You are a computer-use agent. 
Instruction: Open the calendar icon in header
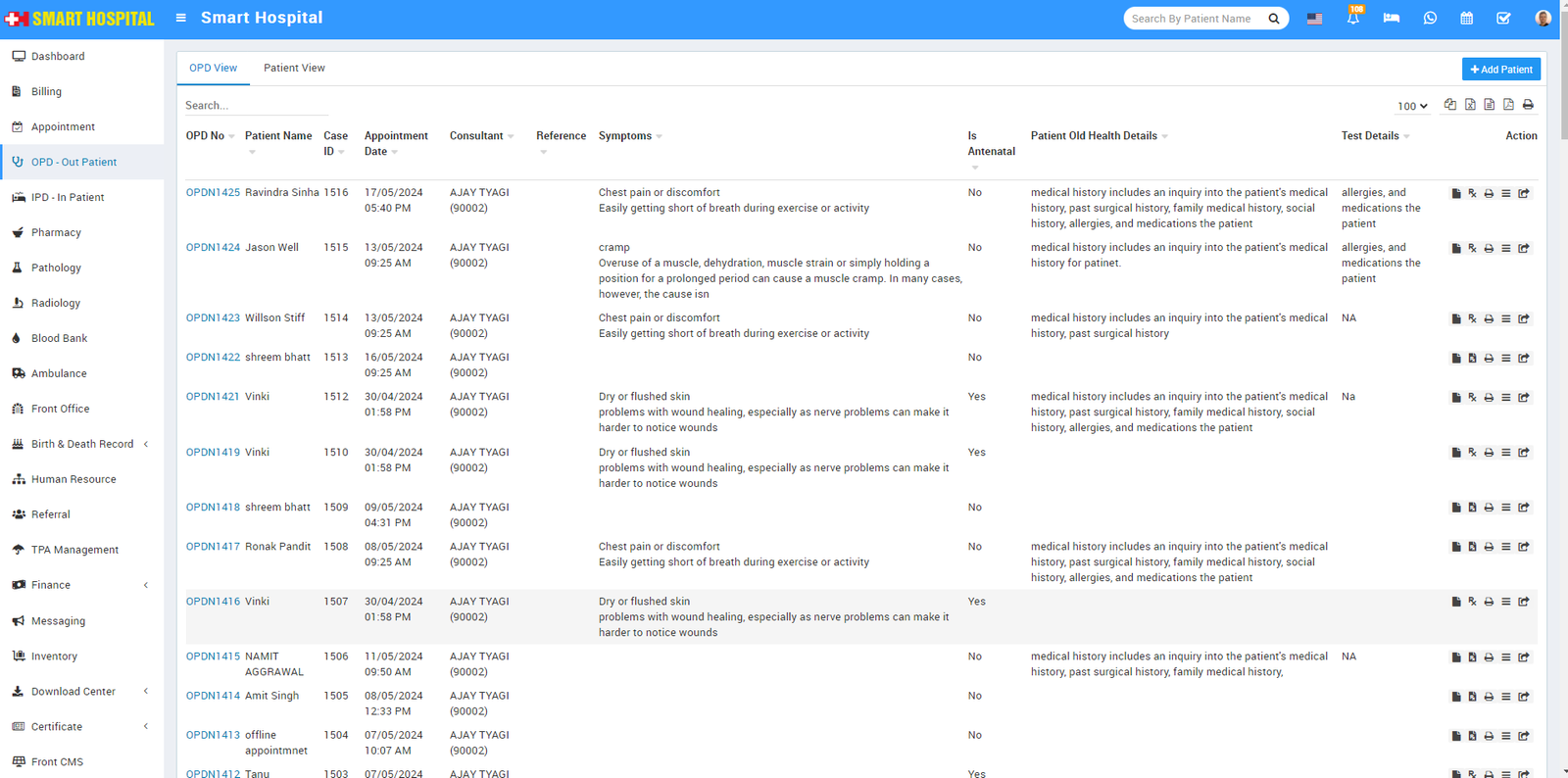(1466, 19)
